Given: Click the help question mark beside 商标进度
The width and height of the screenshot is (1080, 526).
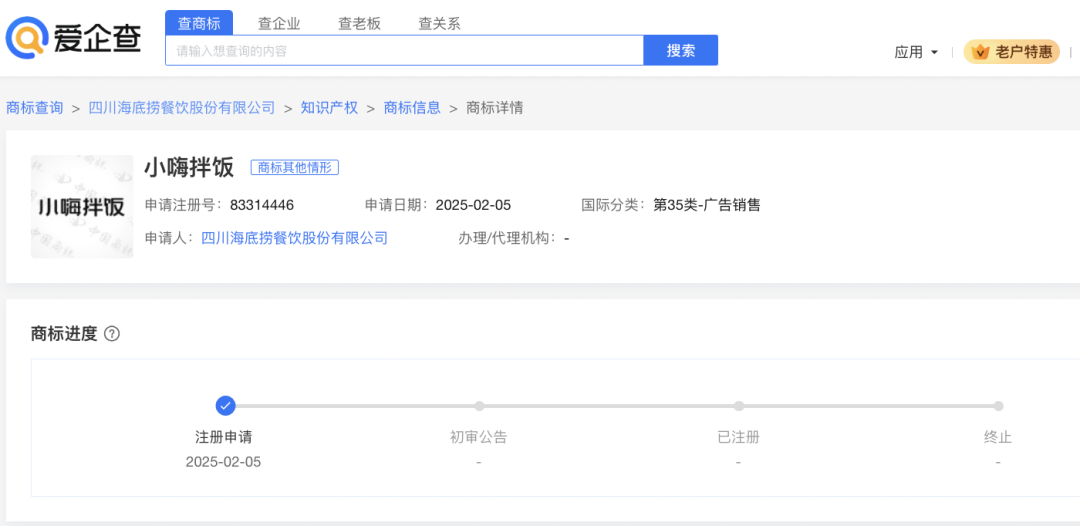Looking at the screenshot, I should pyautogui.click(x=112, y=334).
